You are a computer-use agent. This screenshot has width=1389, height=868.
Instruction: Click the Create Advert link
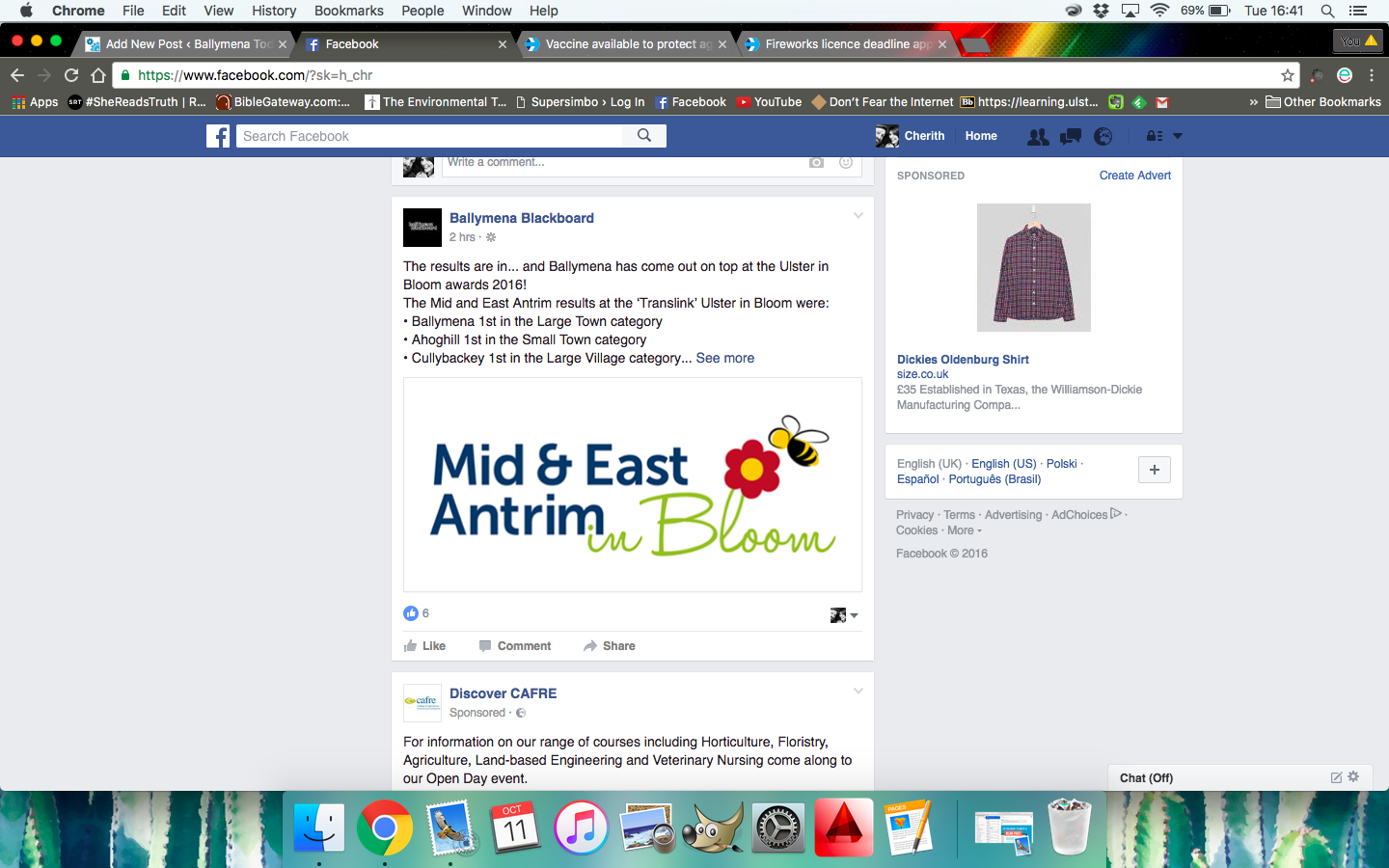(1134, 176)
